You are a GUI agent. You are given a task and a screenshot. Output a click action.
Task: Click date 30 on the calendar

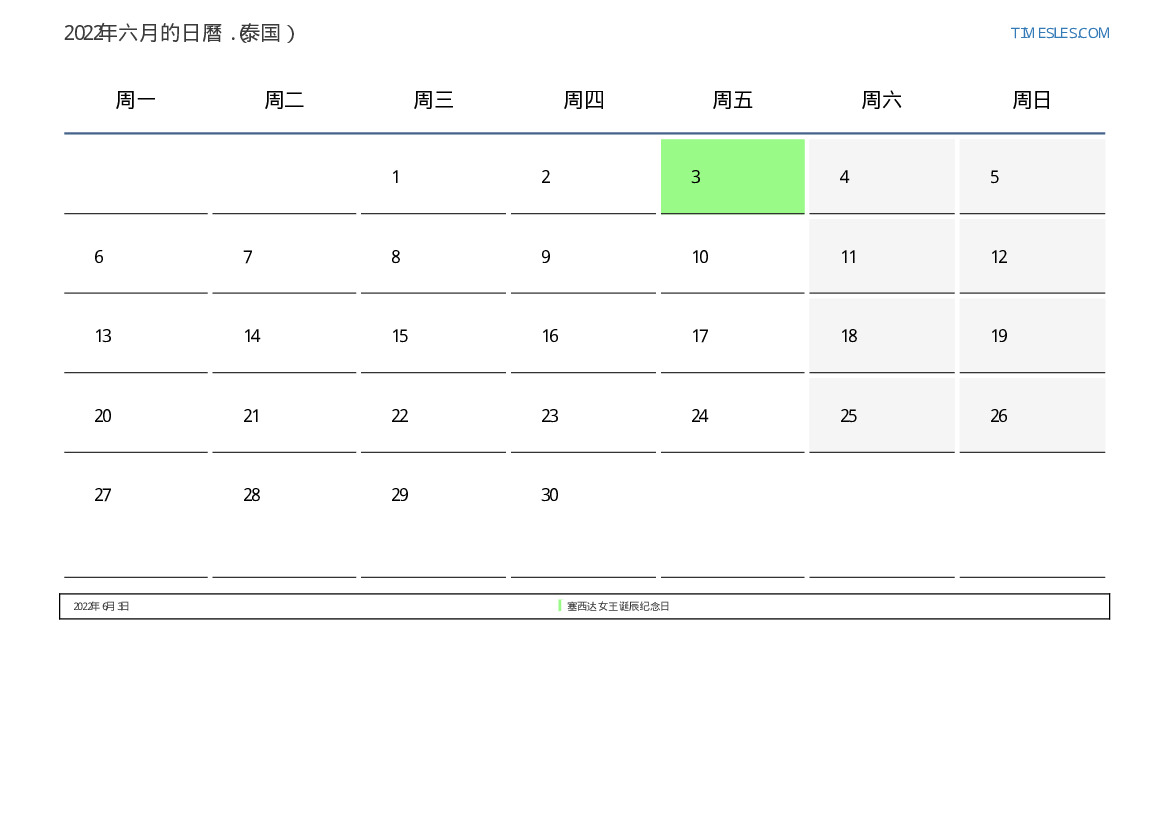point(583,495)
